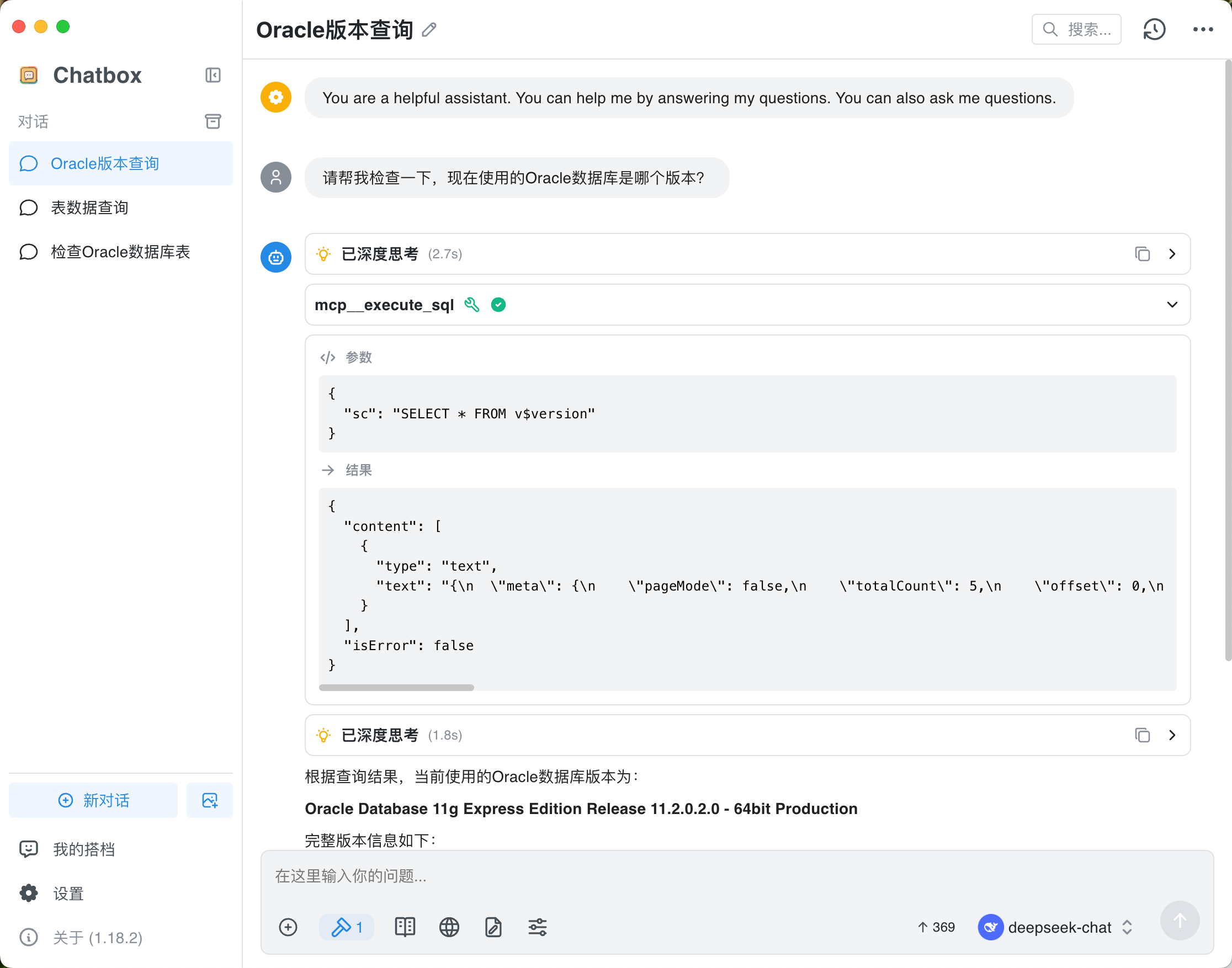This screenshot has width=1232, height=968.
Task: Click the "type": "text" result line
Action: click(x=437, y=566)
